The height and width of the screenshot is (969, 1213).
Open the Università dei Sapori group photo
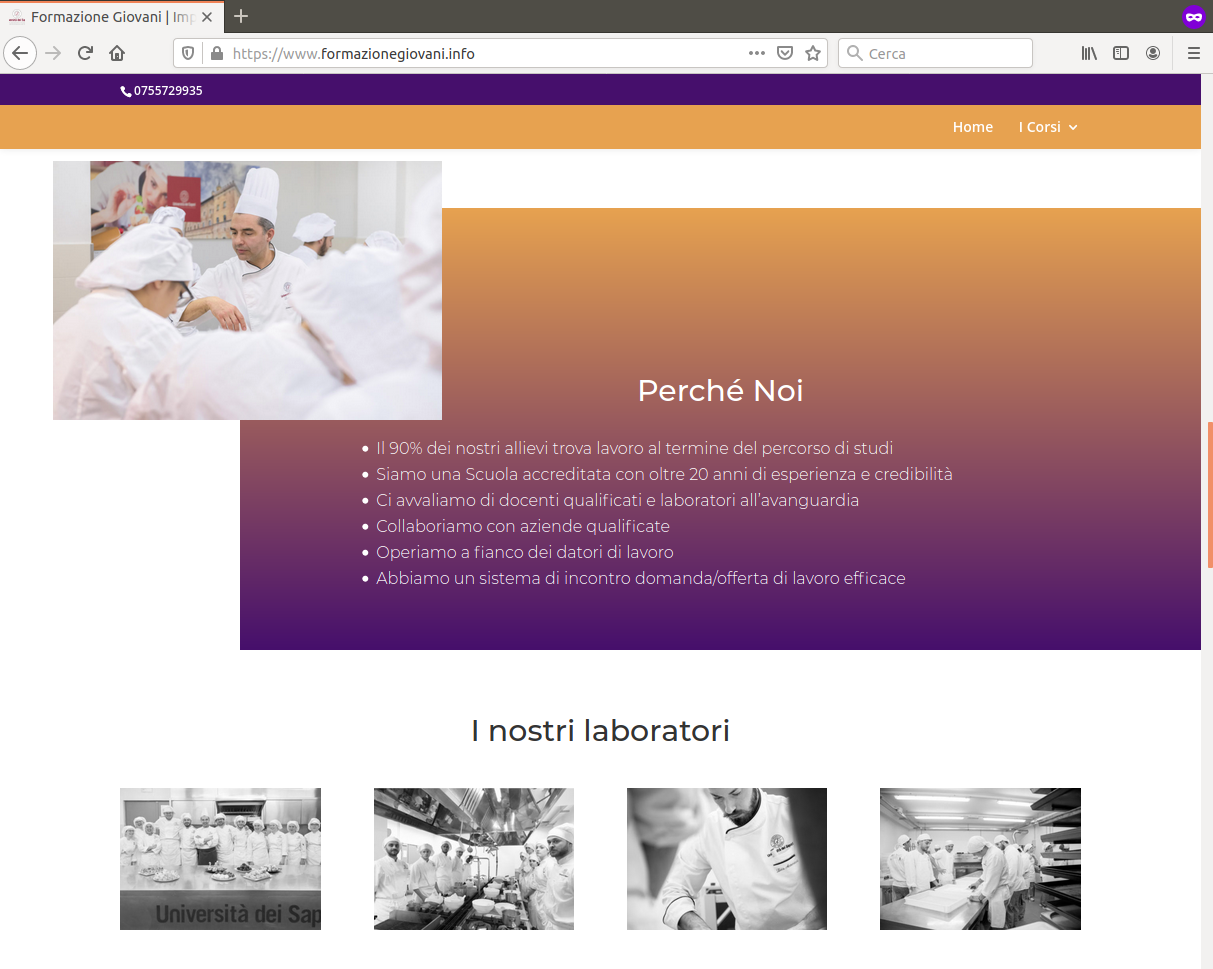(x=220, y=859)
